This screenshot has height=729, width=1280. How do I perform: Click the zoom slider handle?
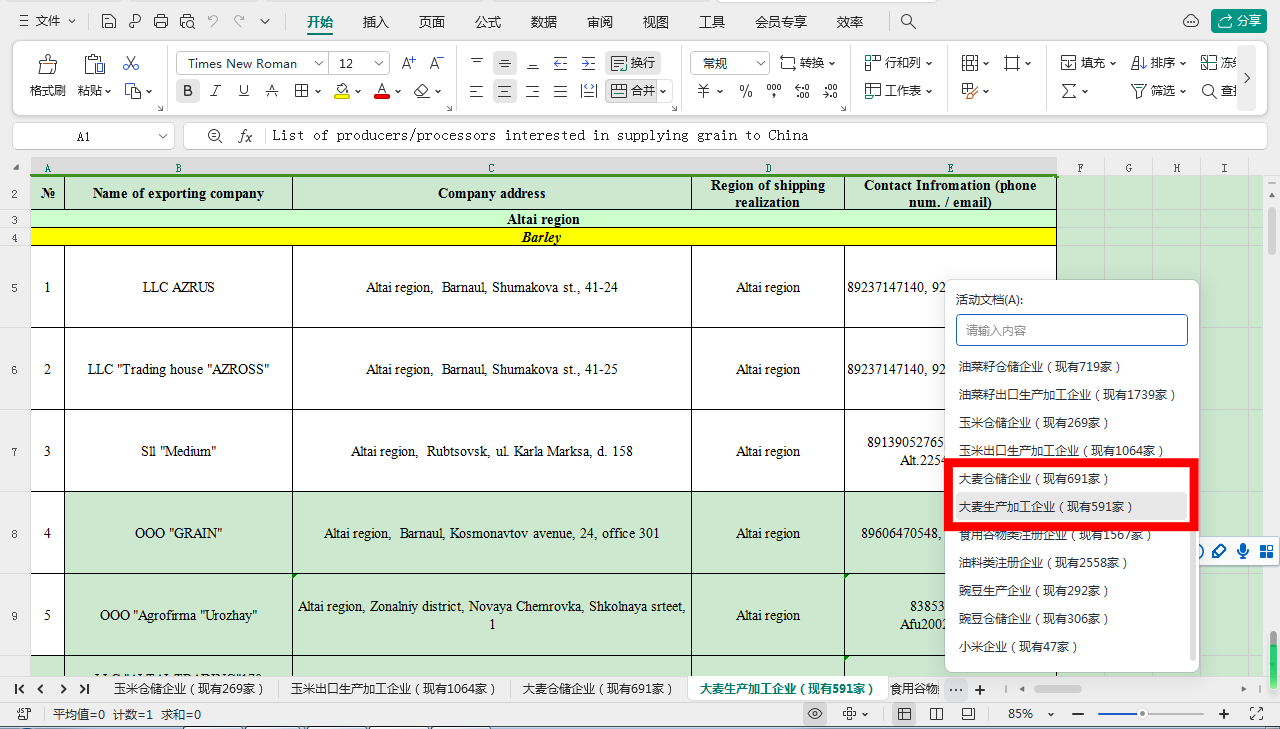click(x=1142, y=714)
